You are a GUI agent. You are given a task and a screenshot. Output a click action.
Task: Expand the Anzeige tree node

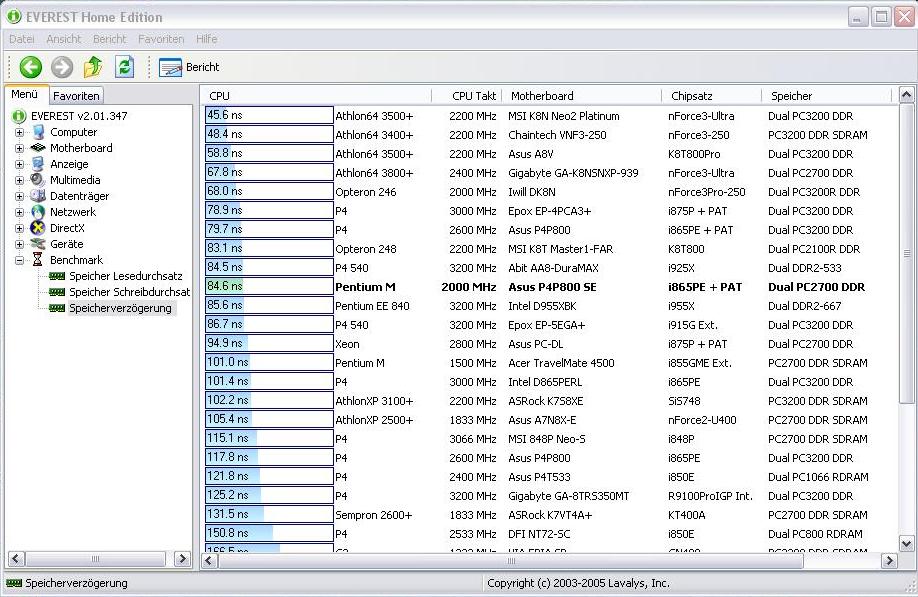point(19,164)
